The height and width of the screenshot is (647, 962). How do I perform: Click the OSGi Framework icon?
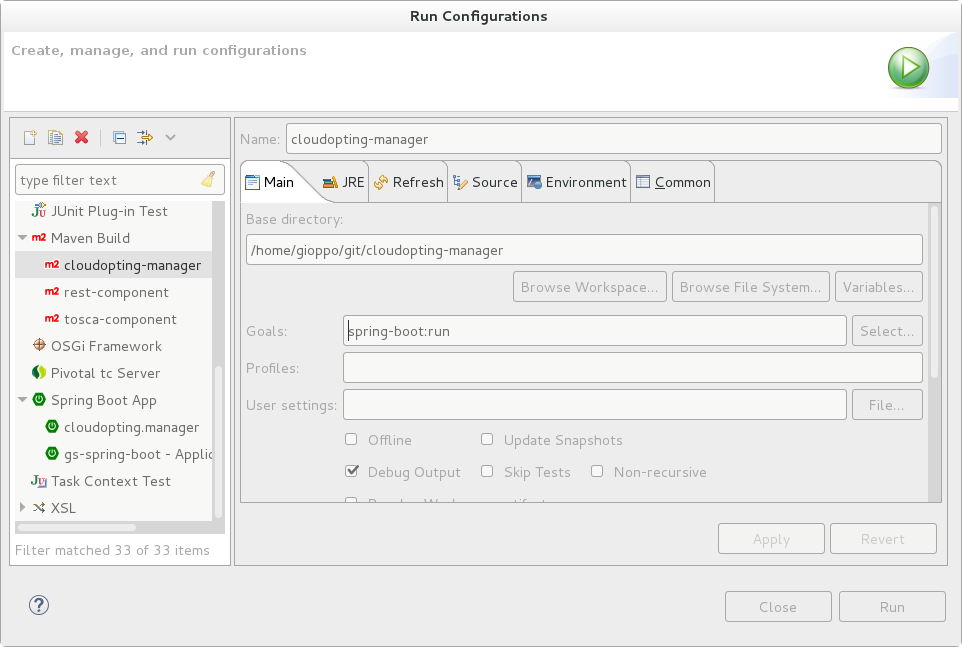coord(39,345)
